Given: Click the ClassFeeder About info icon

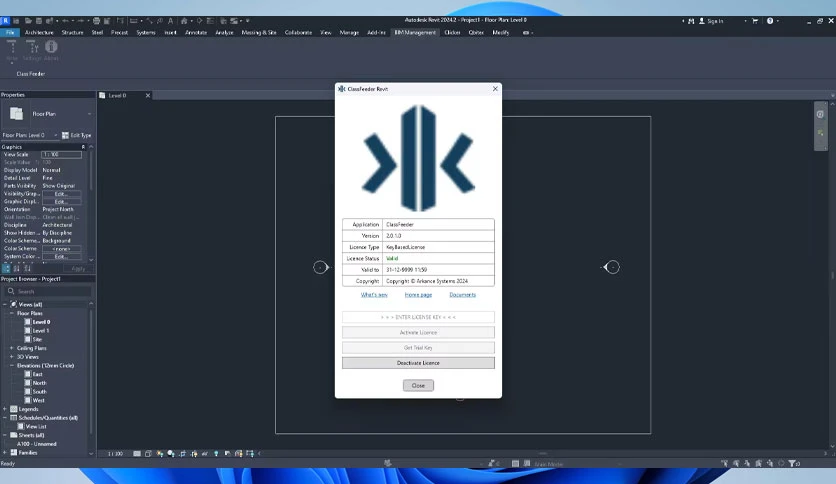Looking at the screenshot, I should click(x=51, y=47).
